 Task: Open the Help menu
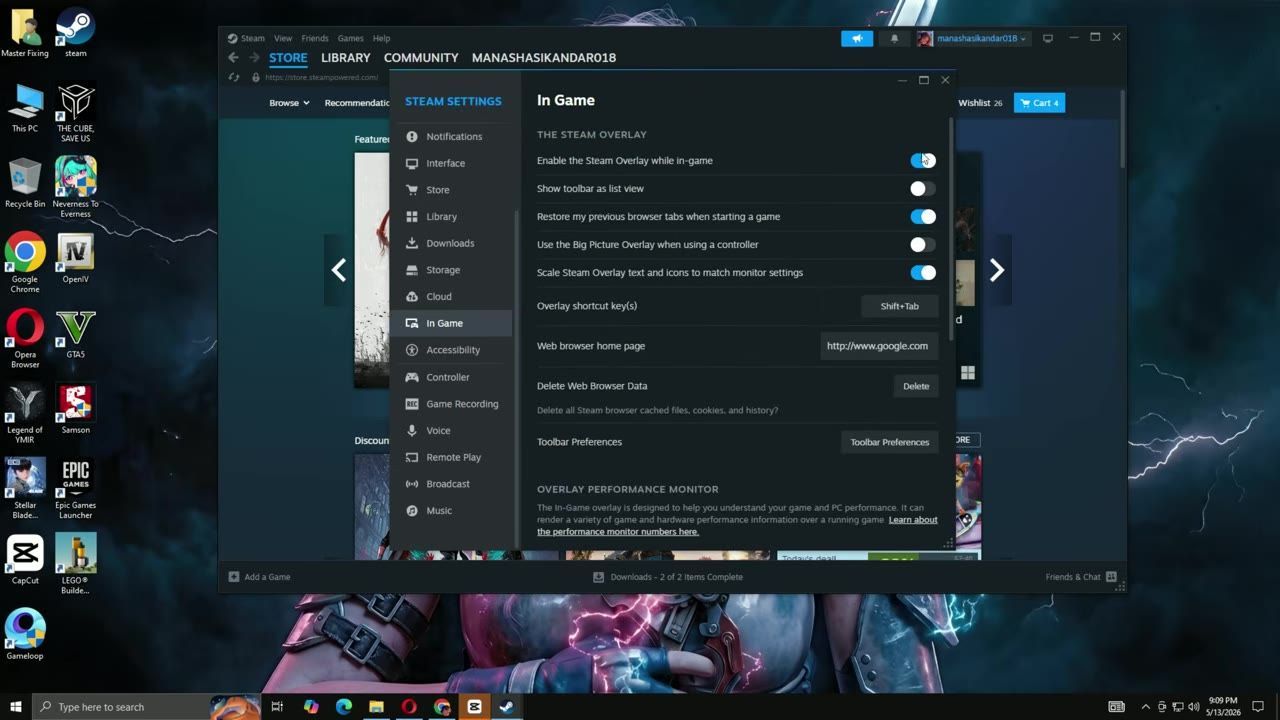click(x=381, y=38)
